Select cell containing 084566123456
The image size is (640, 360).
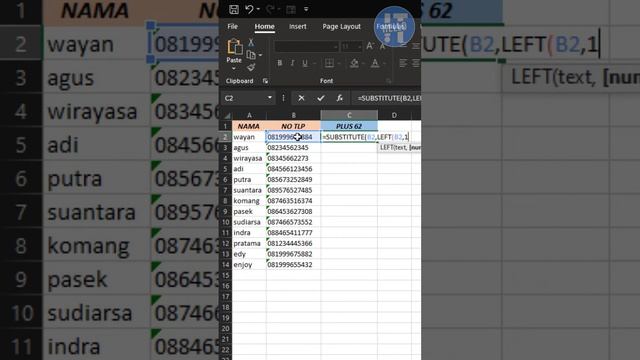293,169
